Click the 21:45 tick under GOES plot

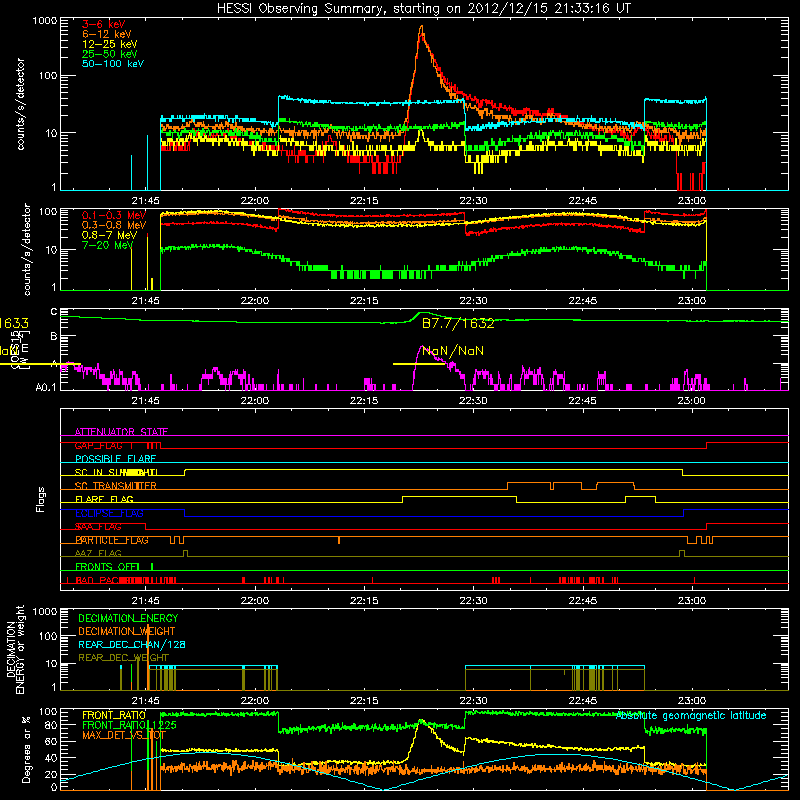[x=145, y=401]
